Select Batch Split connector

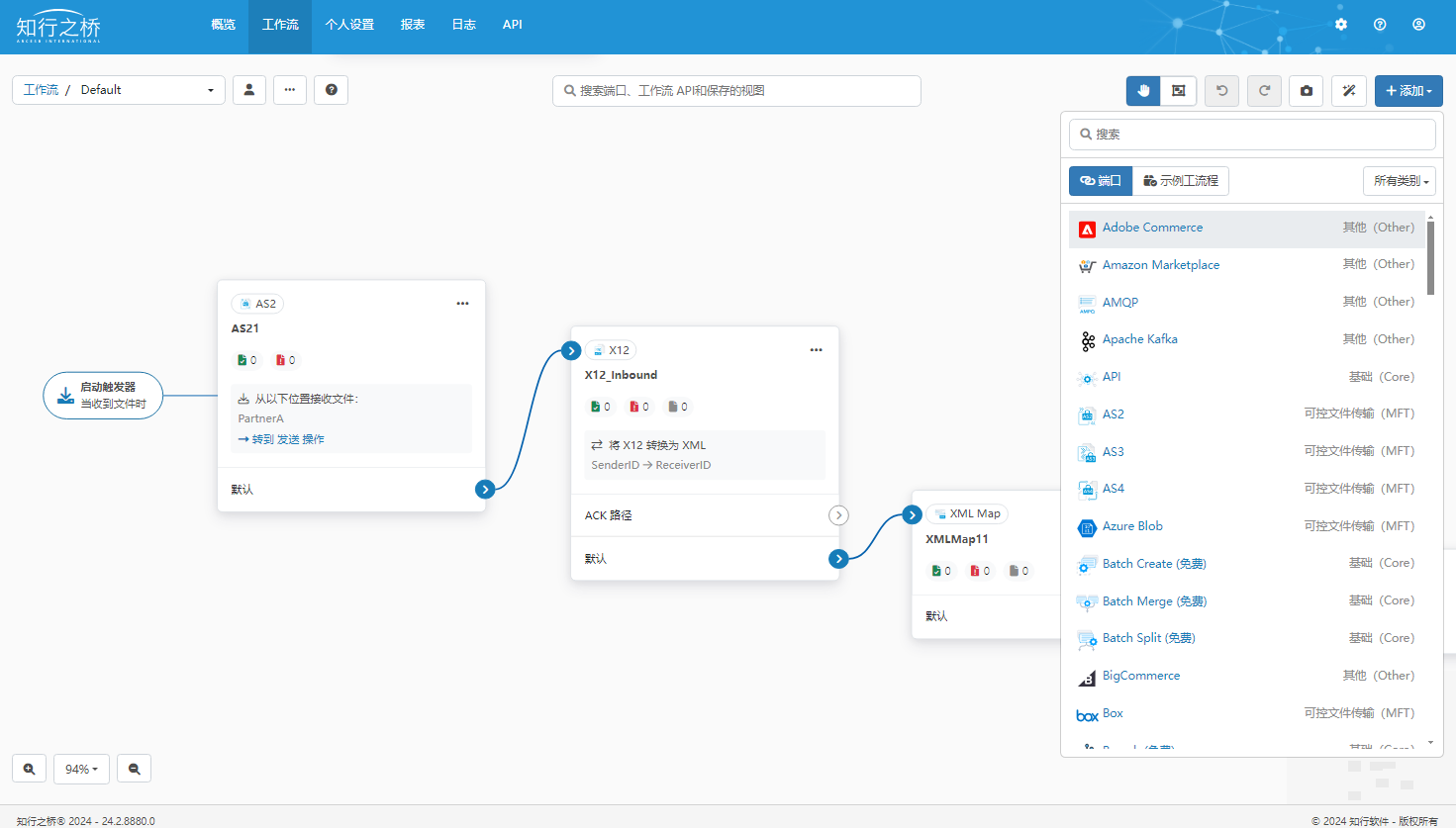(1247, 639)
